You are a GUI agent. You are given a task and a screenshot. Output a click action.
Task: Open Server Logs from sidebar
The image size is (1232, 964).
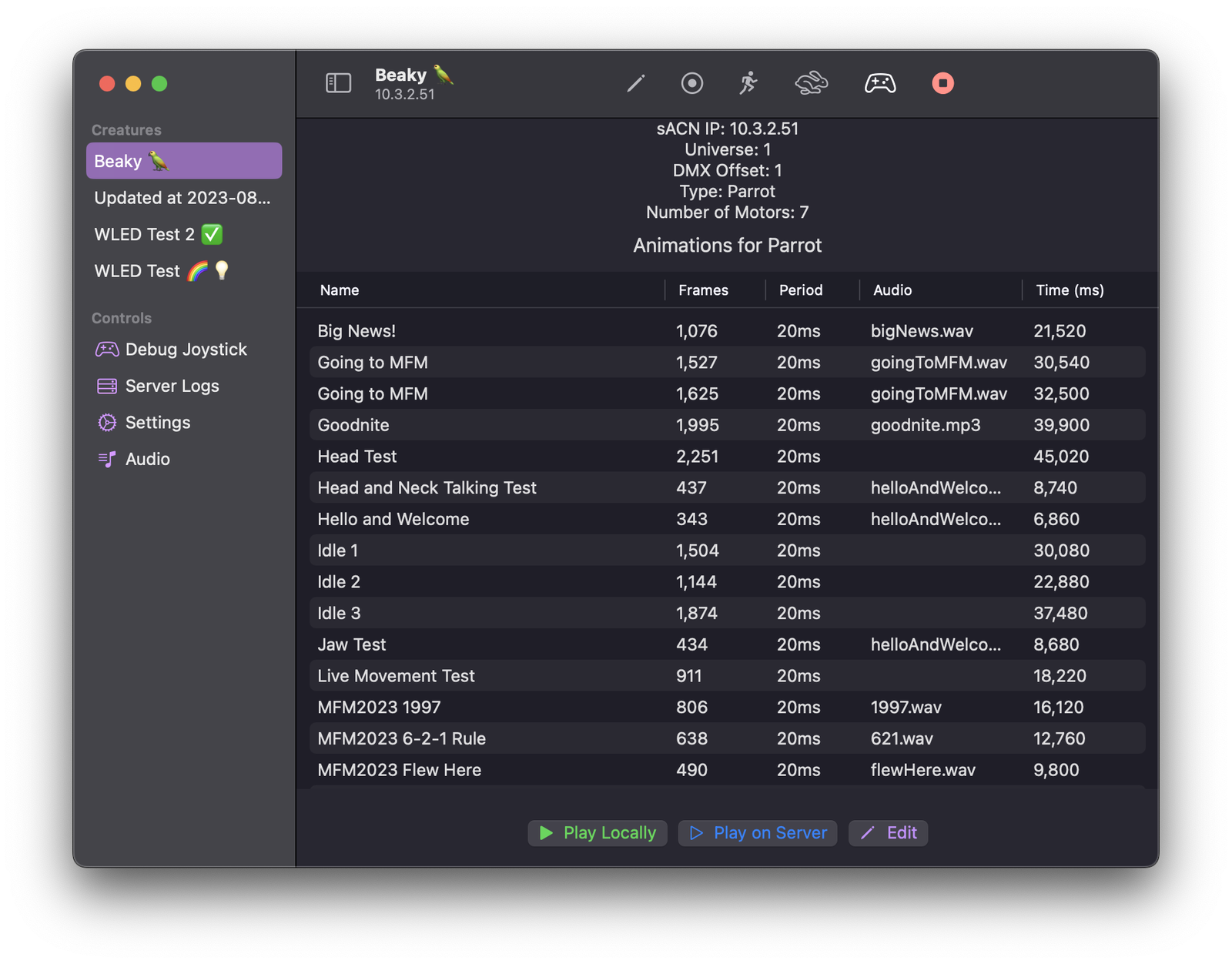point(171,386)
